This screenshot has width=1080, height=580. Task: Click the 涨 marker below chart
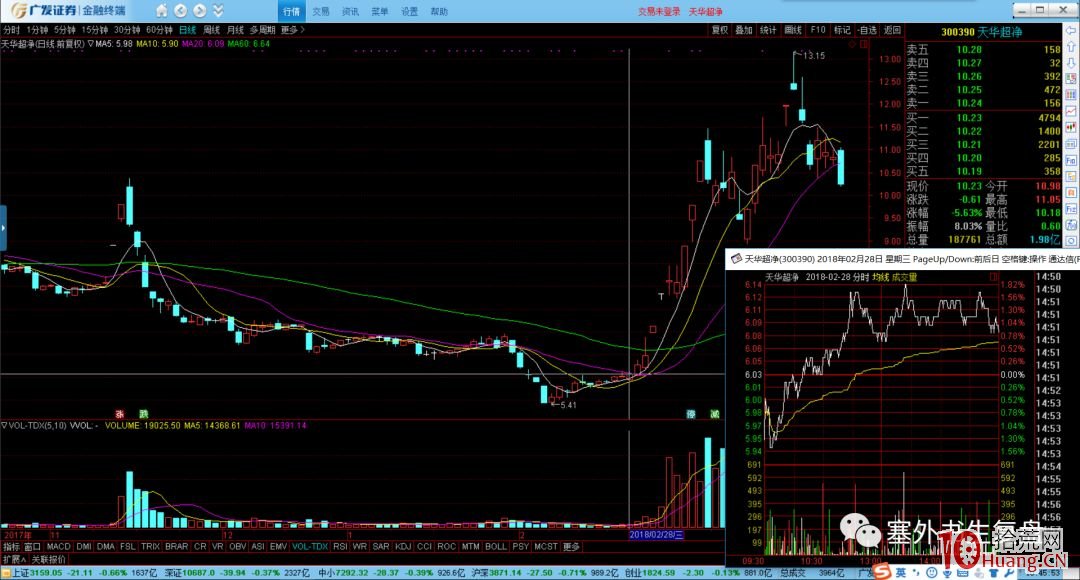point(119,414)
